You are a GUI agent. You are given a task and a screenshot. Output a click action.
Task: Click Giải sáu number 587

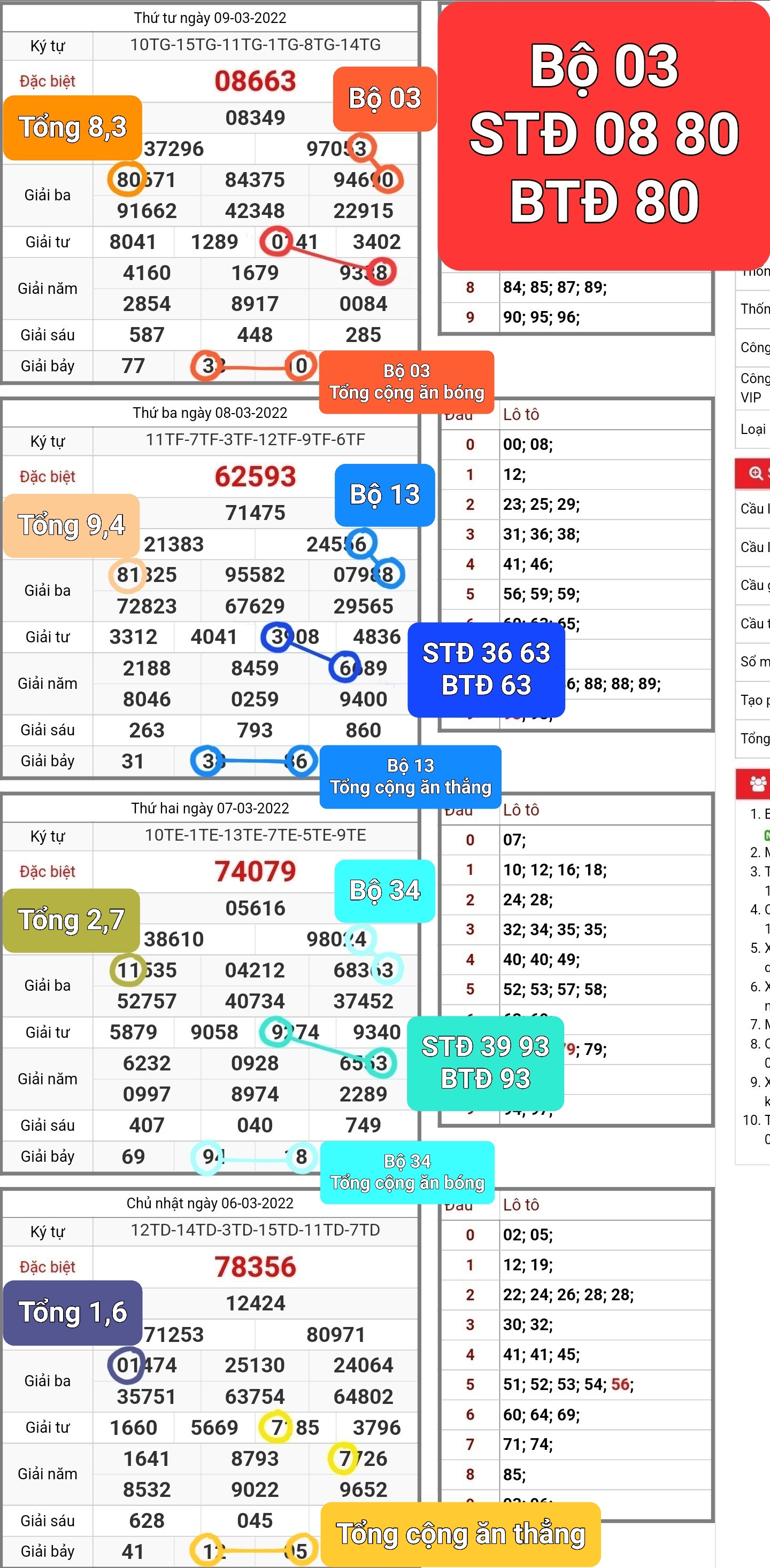[x=147, y=335]
